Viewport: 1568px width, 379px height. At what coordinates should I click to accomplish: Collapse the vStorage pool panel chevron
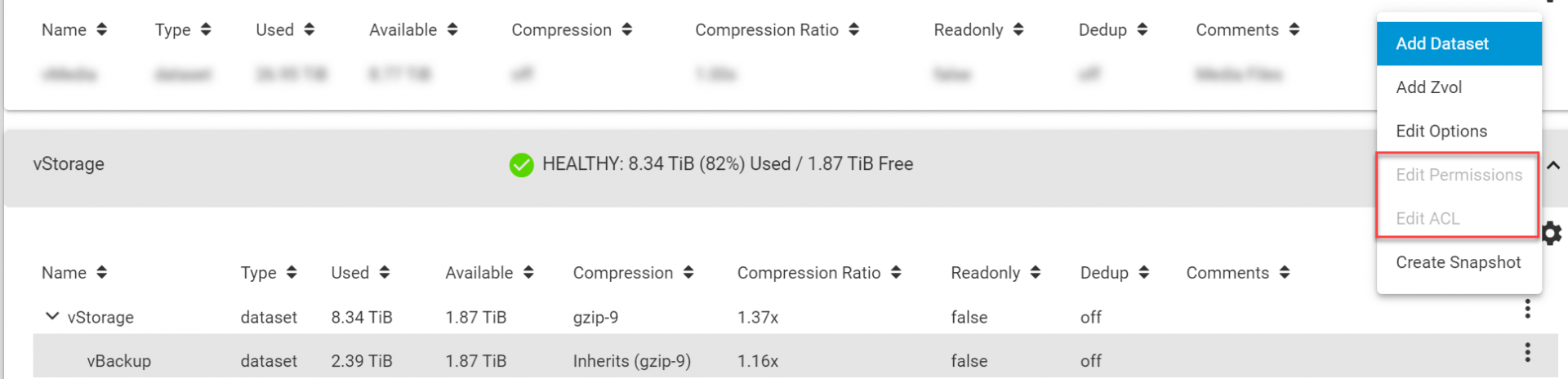click(x=1553, y=165)
